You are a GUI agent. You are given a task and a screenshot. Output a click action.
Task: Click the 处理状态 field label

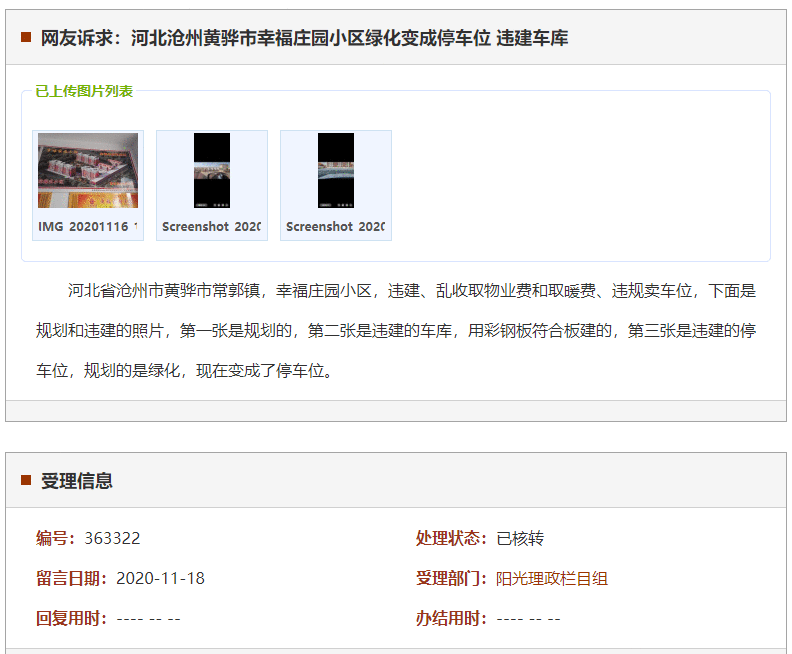[x=451, y=538]
